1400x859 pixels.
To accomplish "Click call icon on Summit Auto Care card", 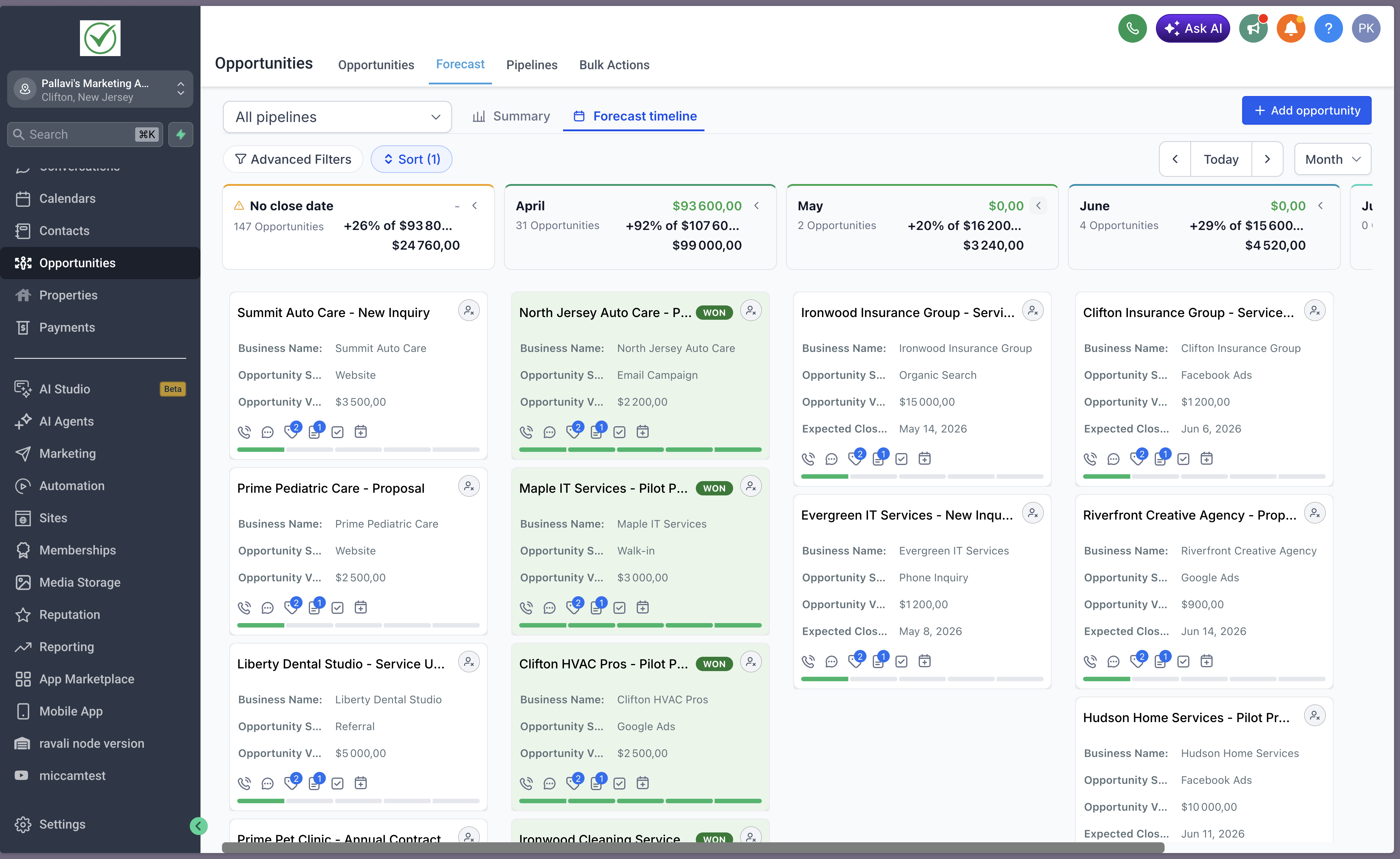I will pyautogui.click(x=244, y=432).
